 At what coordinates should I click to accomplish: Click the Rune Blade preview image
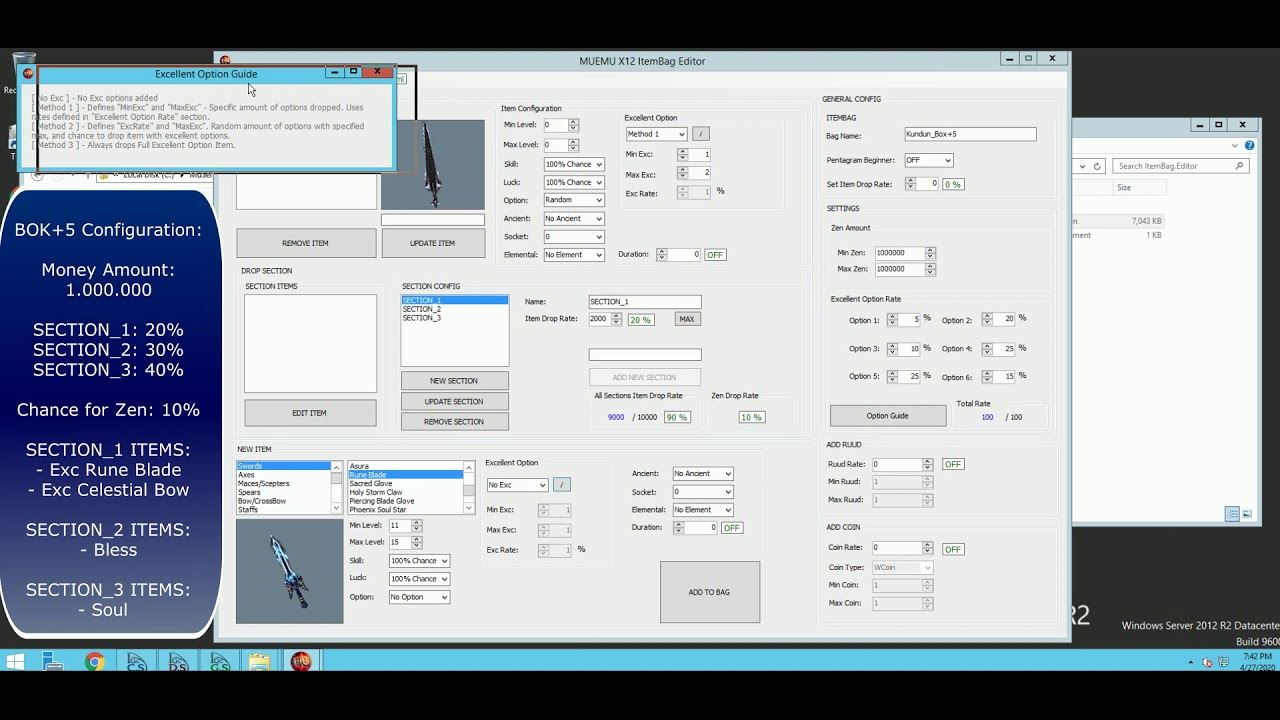tap(289, 571)
